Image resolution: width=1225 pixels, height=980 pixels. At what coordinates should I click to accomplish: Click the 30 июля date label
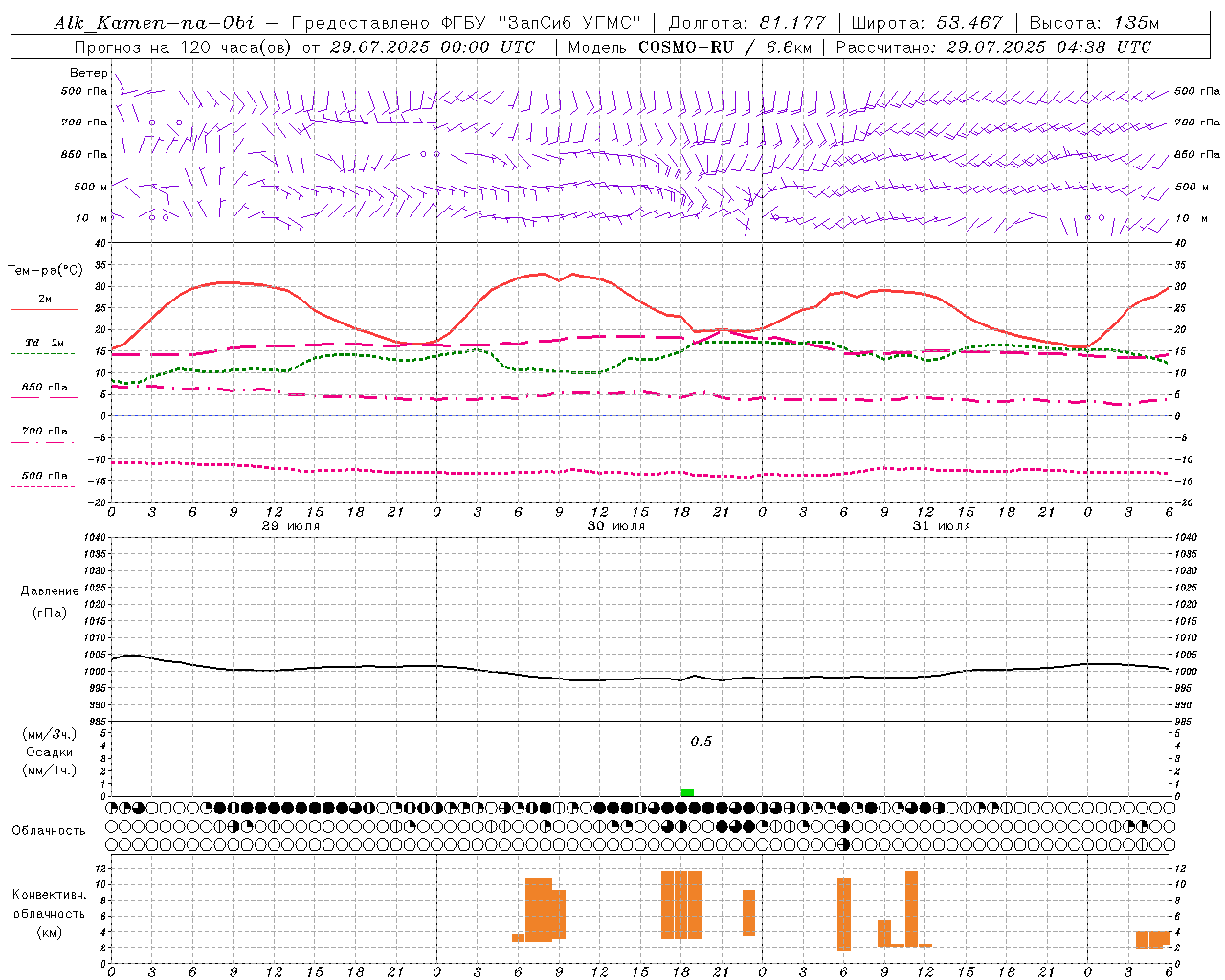616,526
